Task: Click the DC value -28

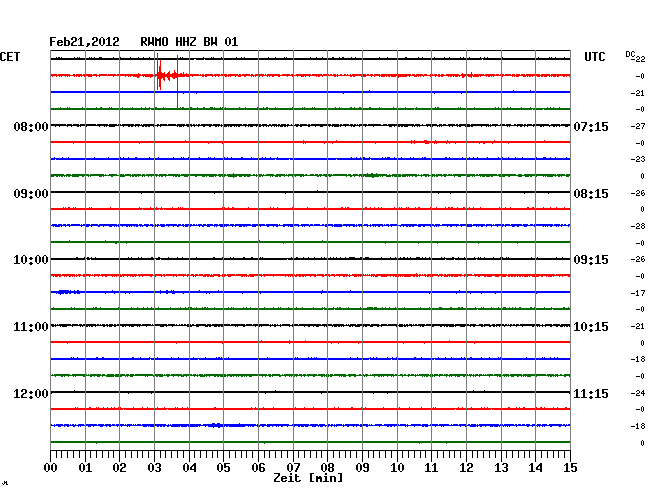Action: [x=638, y=226]
